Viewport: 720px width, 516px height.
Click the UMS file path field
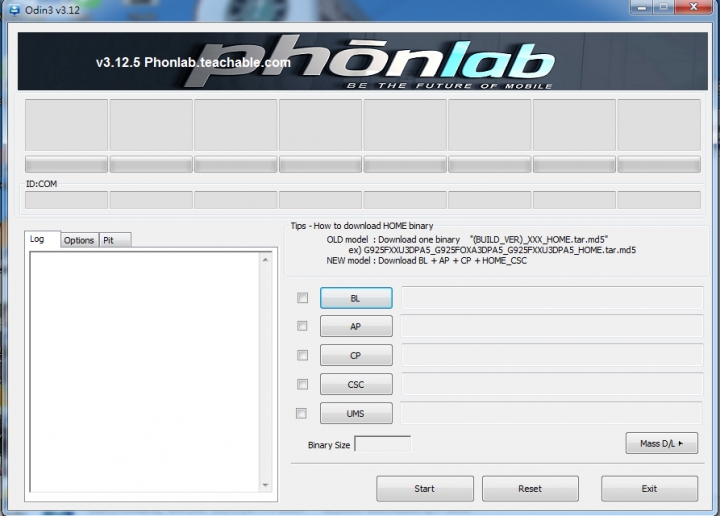coord(551,413)
